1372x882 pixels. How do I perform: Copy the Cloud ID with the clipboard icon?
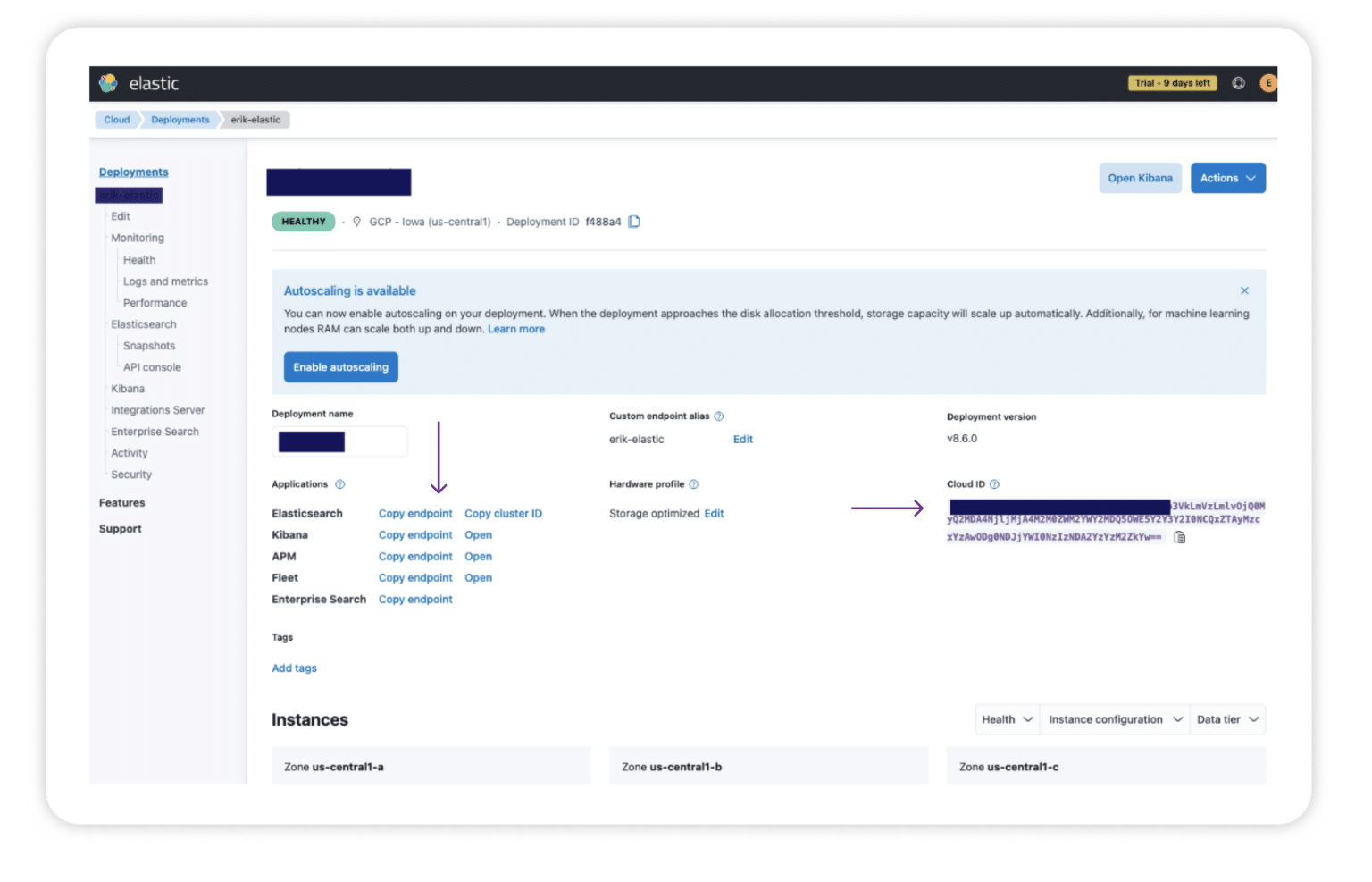(1179, 536)
